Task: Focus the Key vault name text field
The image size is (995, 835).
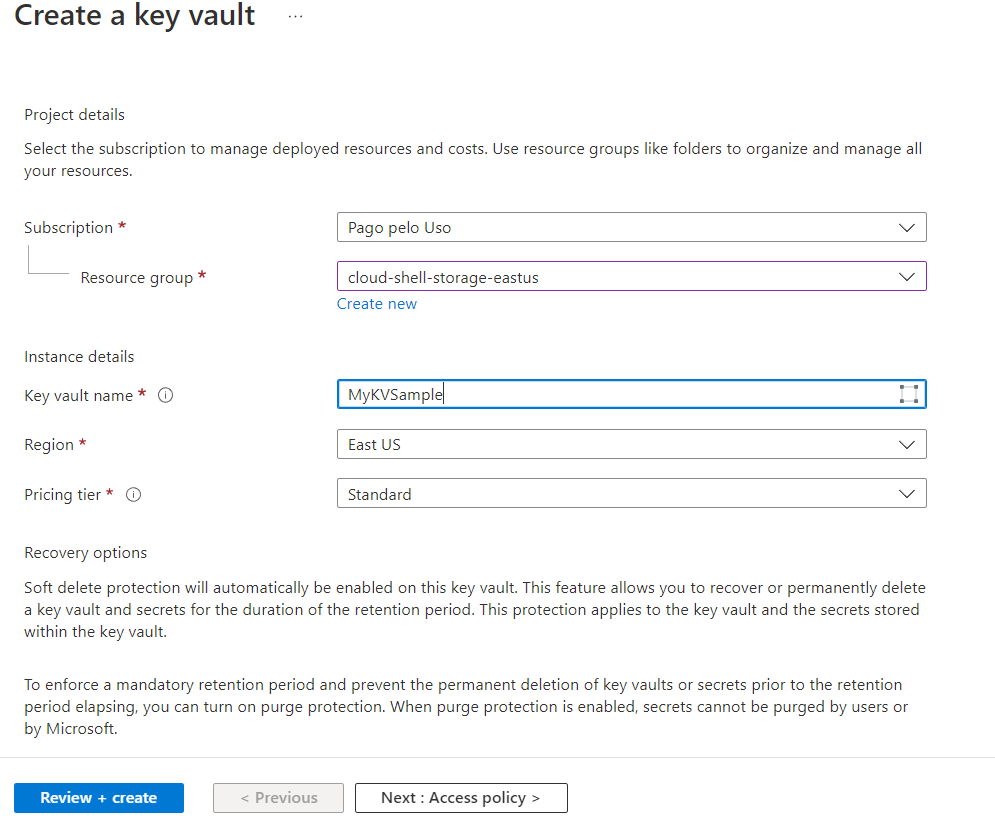Action: coord(631,394)
